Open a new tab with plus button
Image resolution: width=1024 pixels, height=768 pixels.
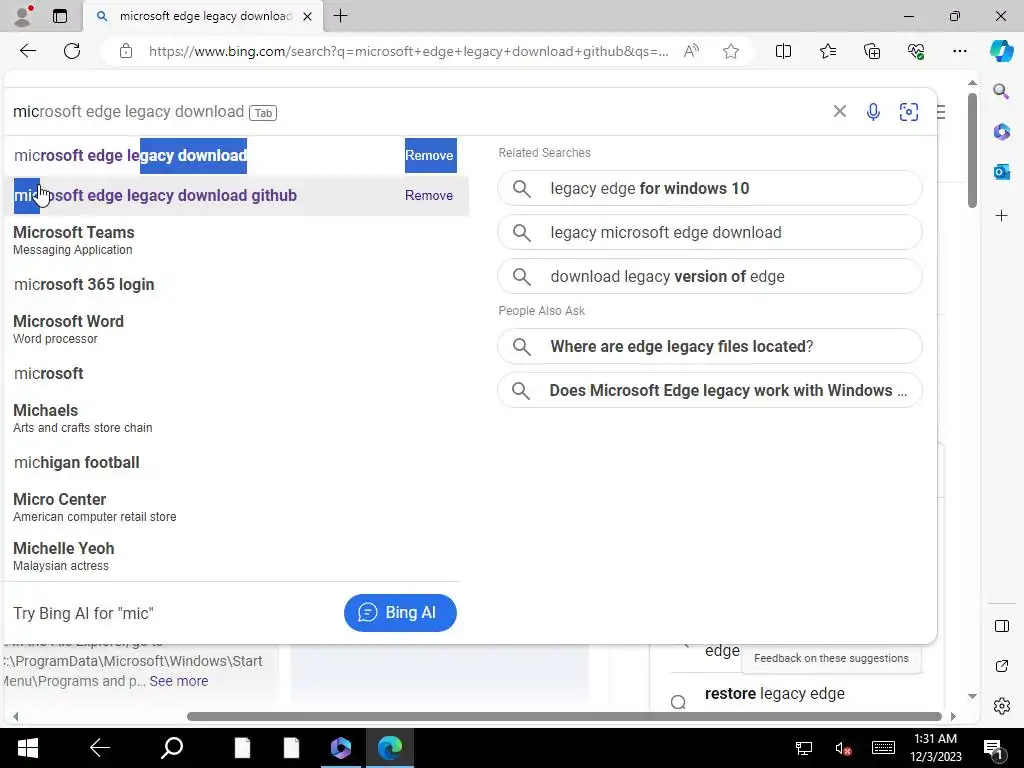[340, 16]
